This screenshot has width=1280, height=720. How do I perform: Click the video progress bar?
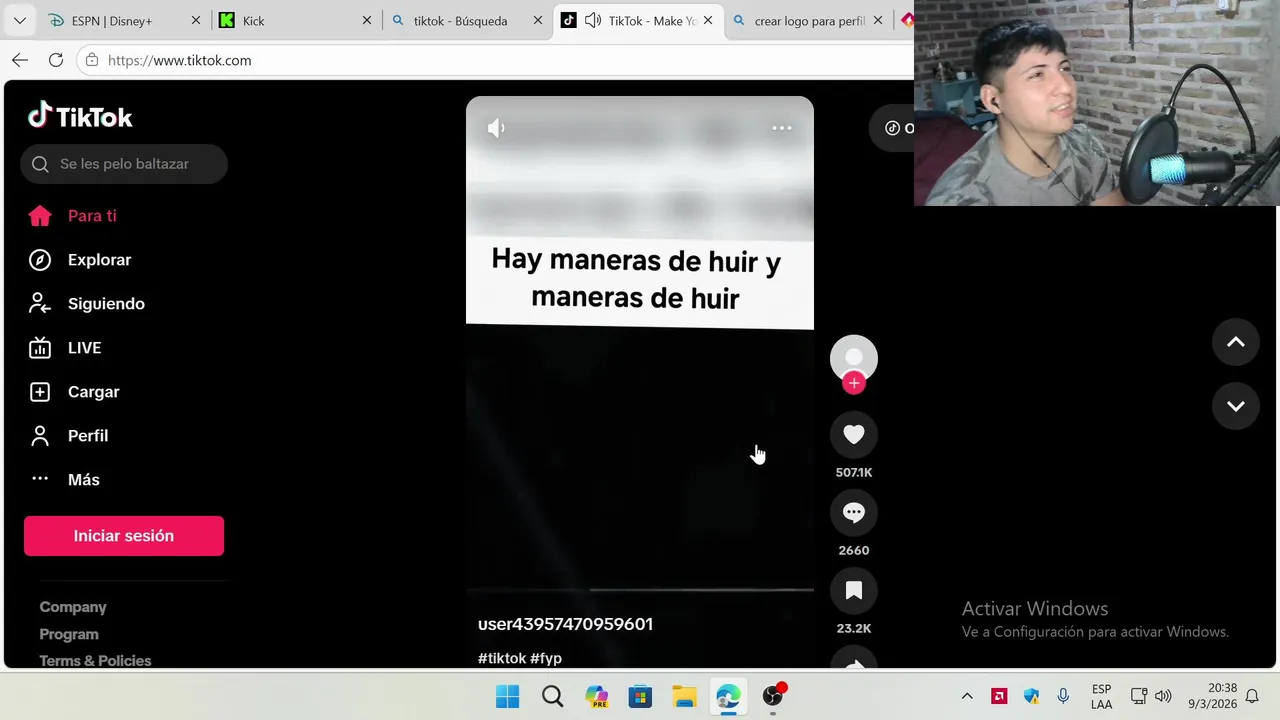640,590
